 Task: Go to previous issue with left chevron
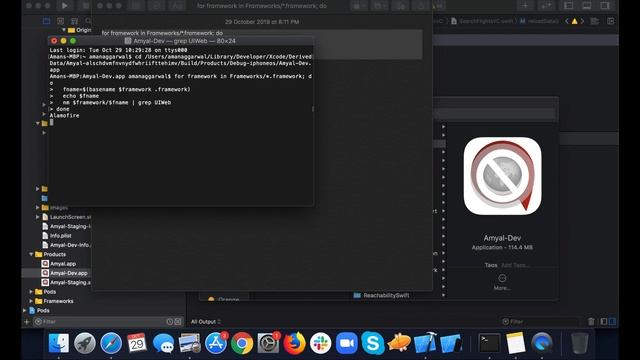(x=567, y=21)
